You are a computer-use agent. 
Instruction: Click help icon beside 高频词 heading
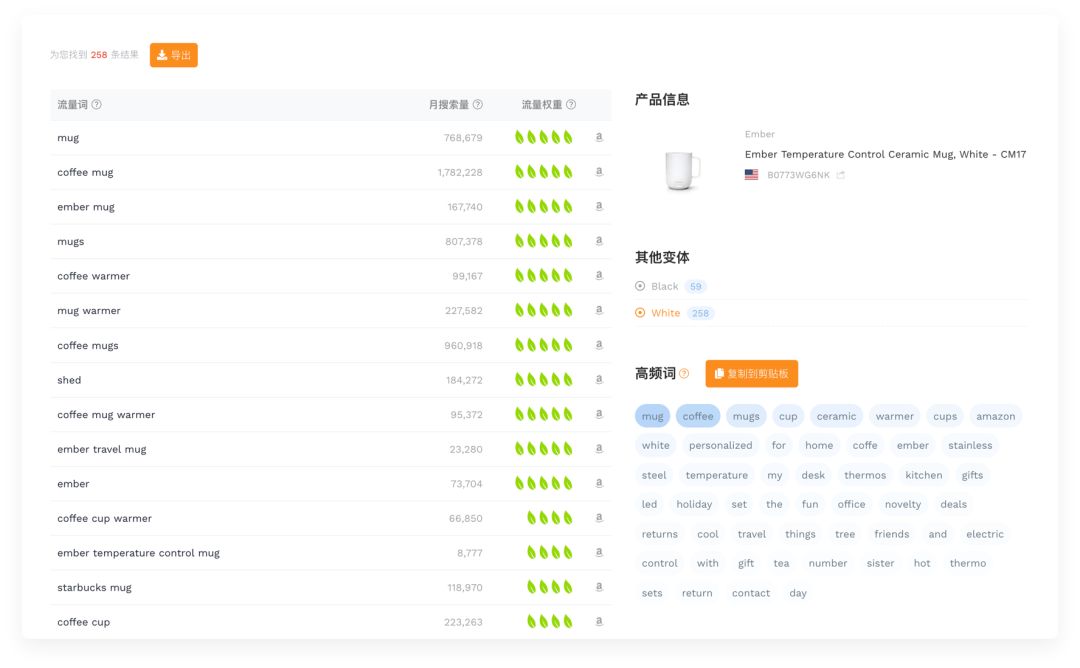pos(685,374)
